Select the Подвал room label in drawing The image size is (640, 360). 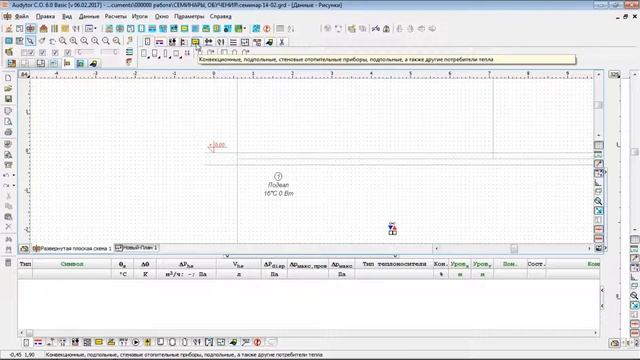tap(278, 185)
